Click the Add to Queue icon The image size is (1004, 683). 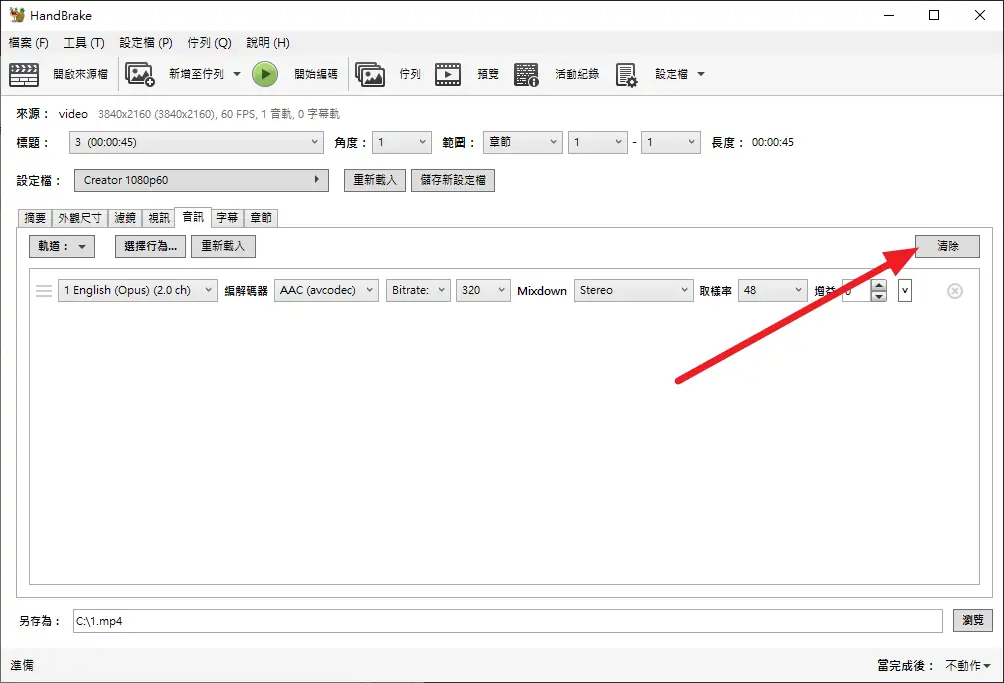pyautogui.click(x=140, y=74)
